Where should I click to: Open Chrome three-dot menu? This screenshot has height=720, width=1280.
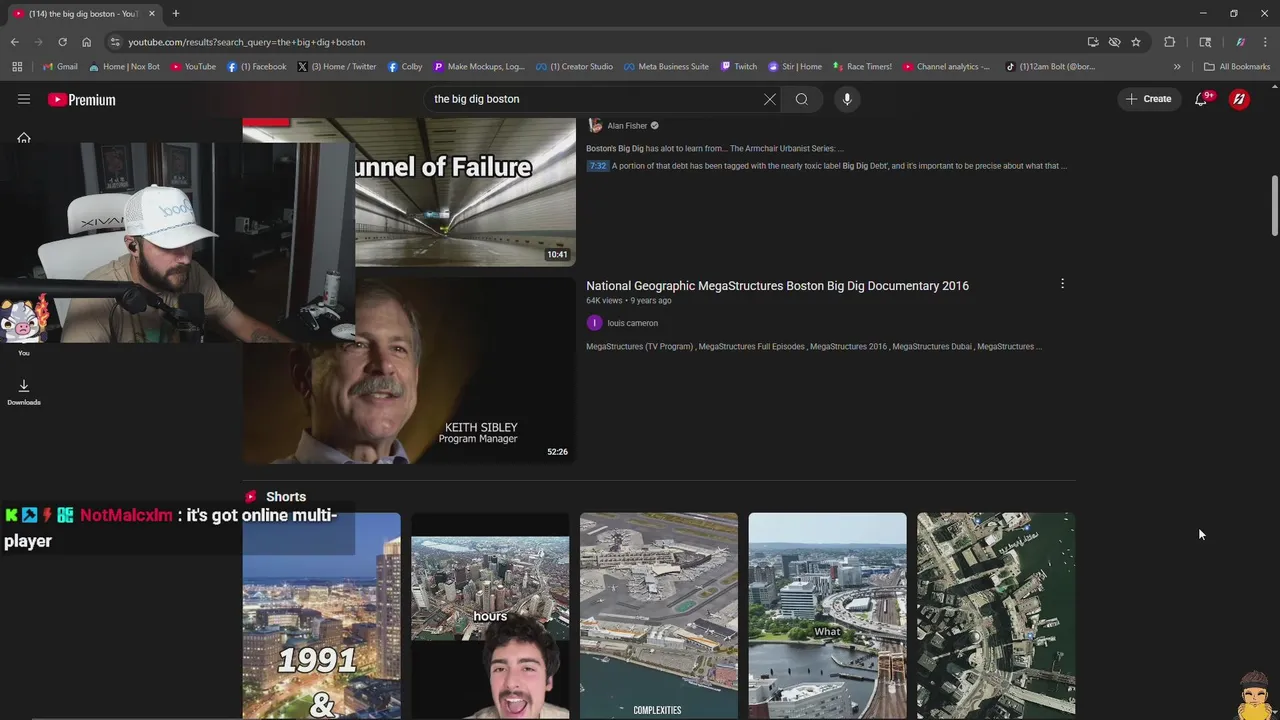(1265, 42)
